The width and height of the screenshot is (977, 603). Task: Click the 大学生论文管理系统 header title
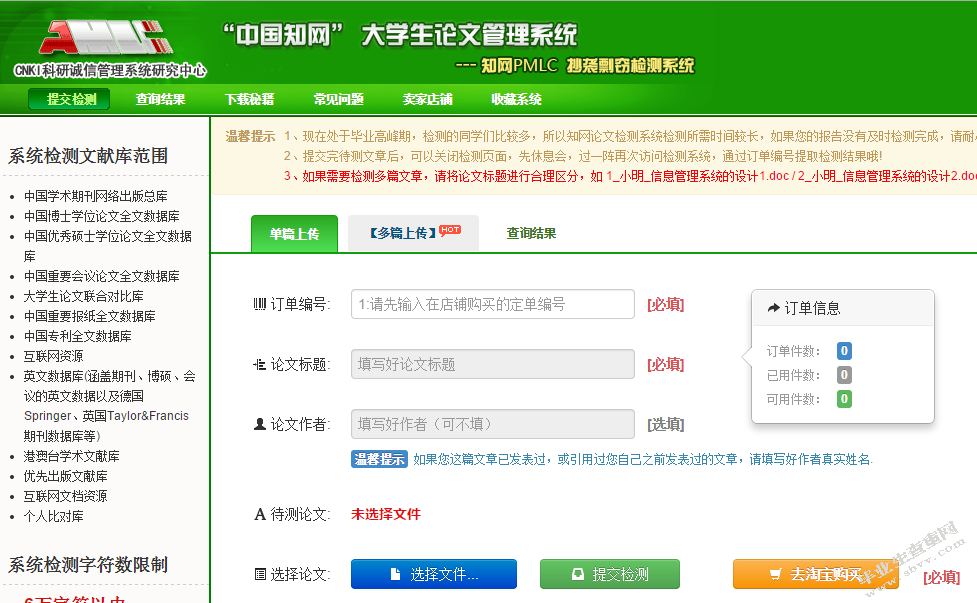[x=469, y=35]
